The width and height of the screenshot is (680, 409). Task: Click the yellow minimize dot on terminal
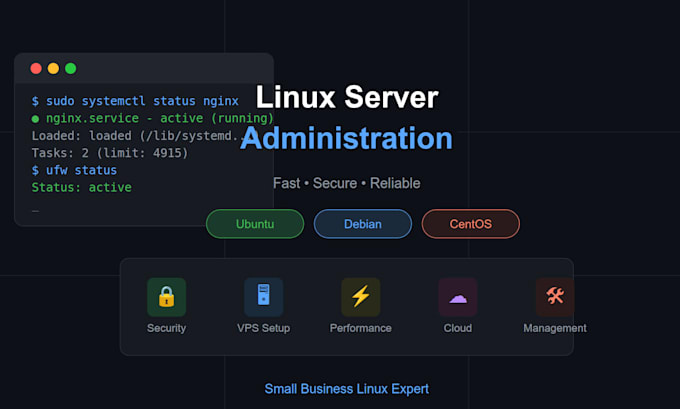(x=53, y=69)
